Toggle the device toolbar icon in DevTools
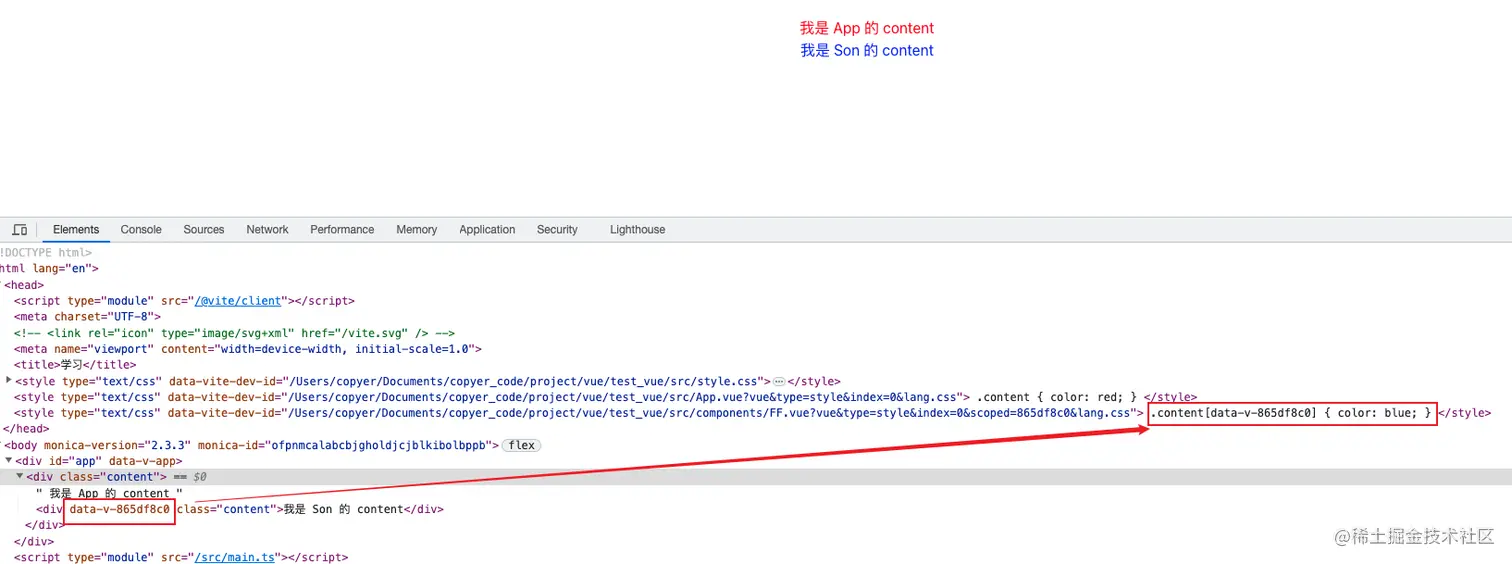The width and height of the screenshot is (1512, 564). click(x=19, y=230)
